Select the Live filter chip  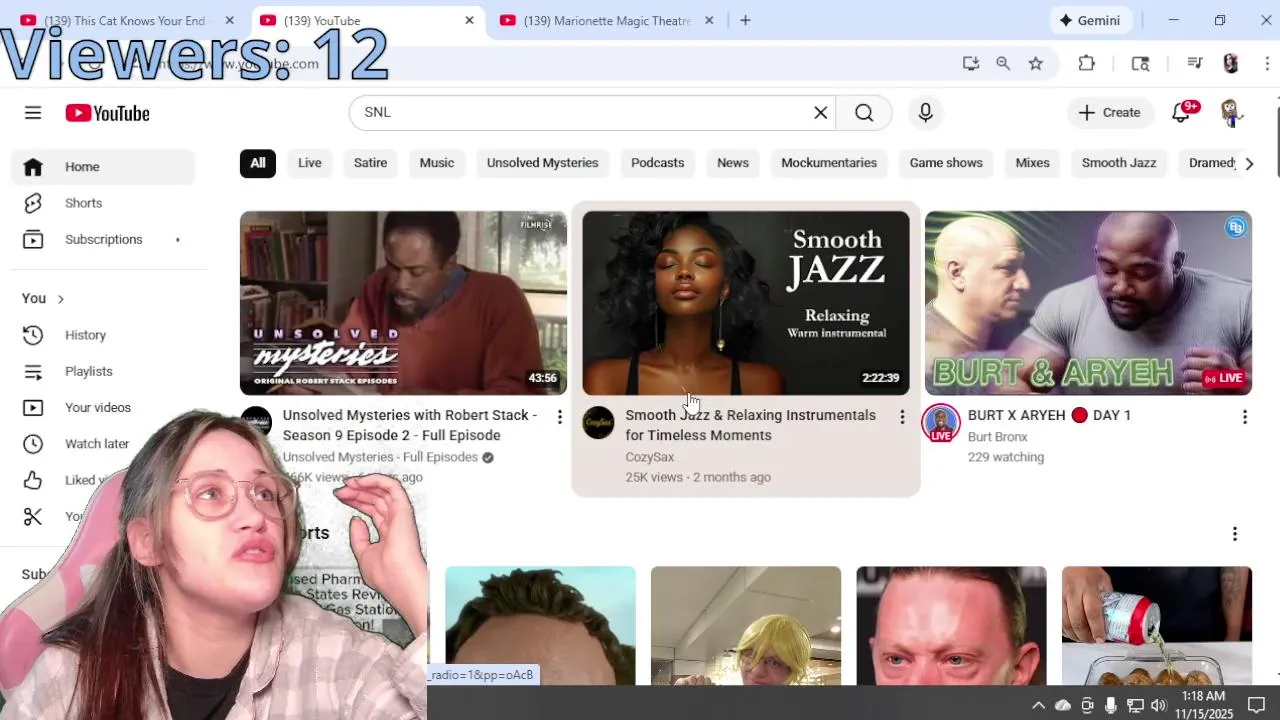click(x=310, y=163)
